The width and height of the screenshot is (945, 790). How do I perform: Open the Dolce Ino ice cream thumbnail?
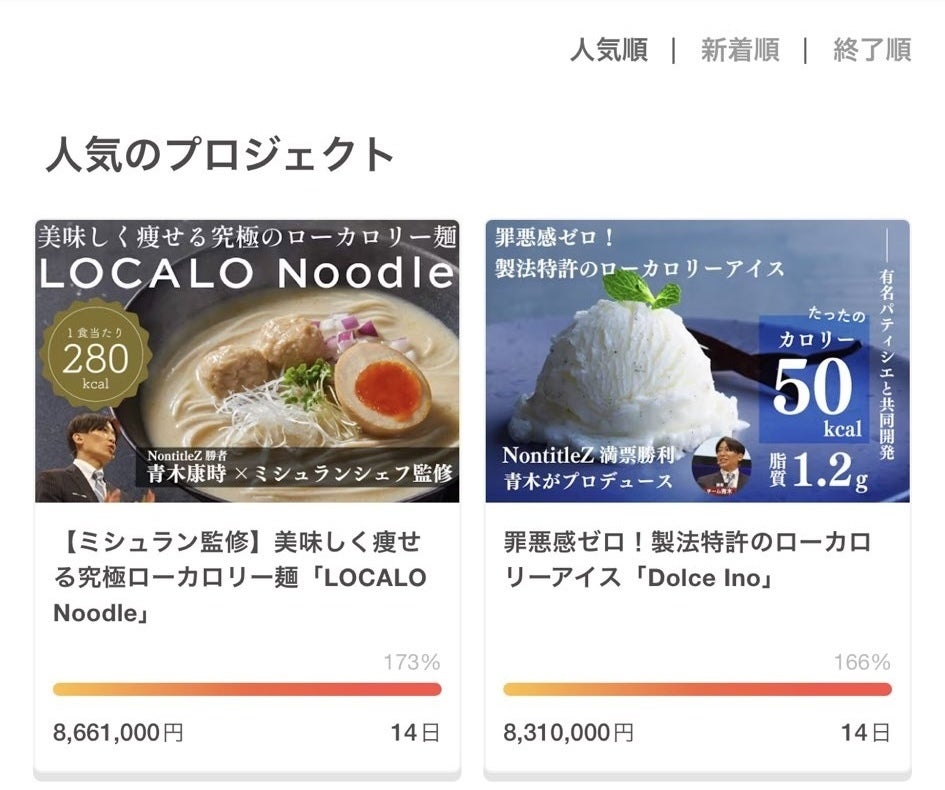coord(697,361)
